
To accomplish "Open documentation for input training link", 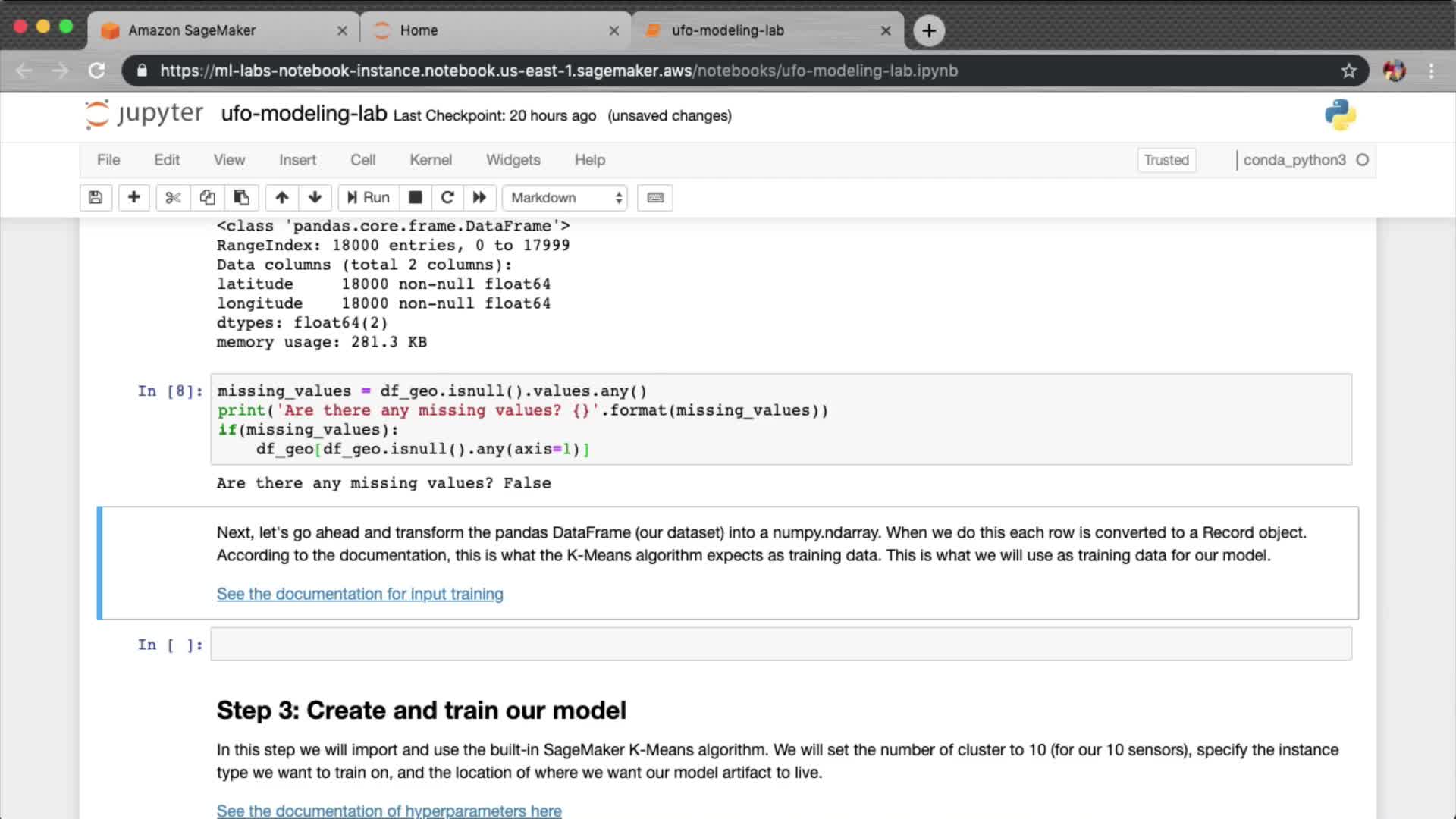I will click(x=359, y=594).
